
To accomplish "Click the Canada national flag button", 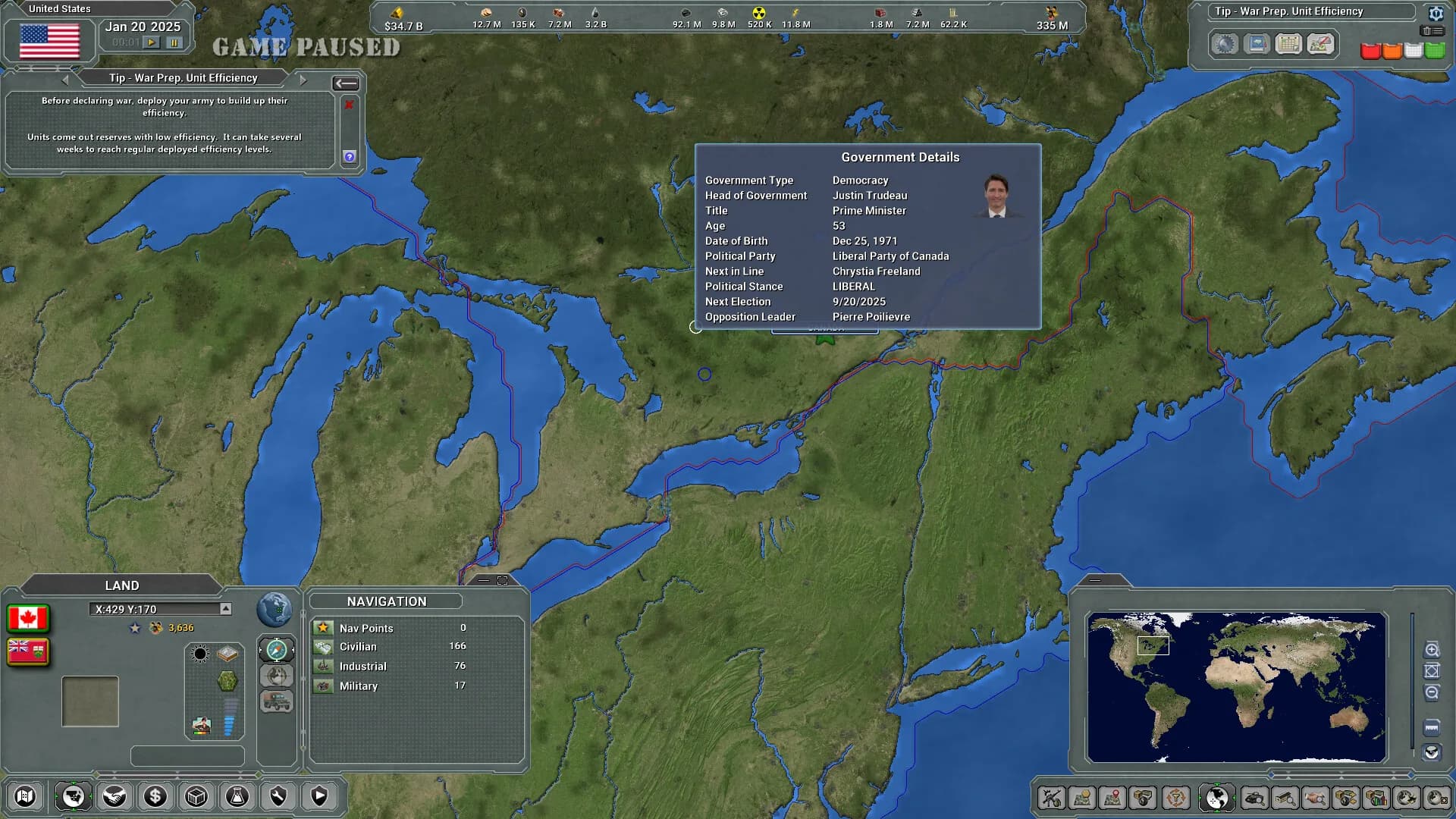I will (28, 619).
